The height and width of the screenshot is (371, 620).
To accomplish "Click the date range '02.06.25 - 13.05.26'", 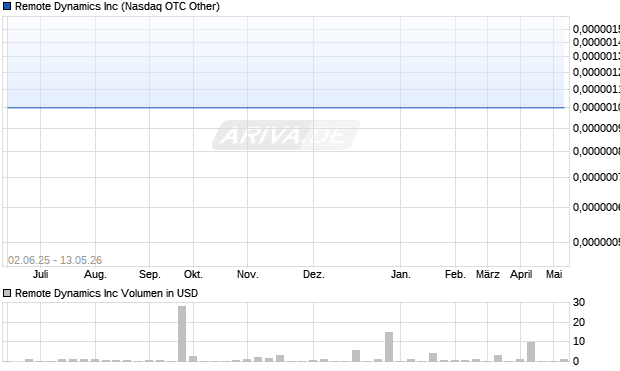I will tap(55, 260).
